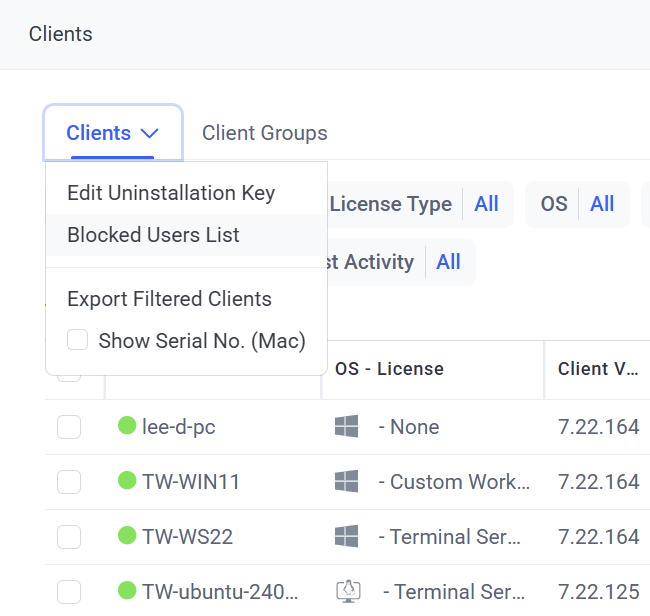
Task: Enable Show Serial No. (Mac) checkbox
Action: [77, 341]
